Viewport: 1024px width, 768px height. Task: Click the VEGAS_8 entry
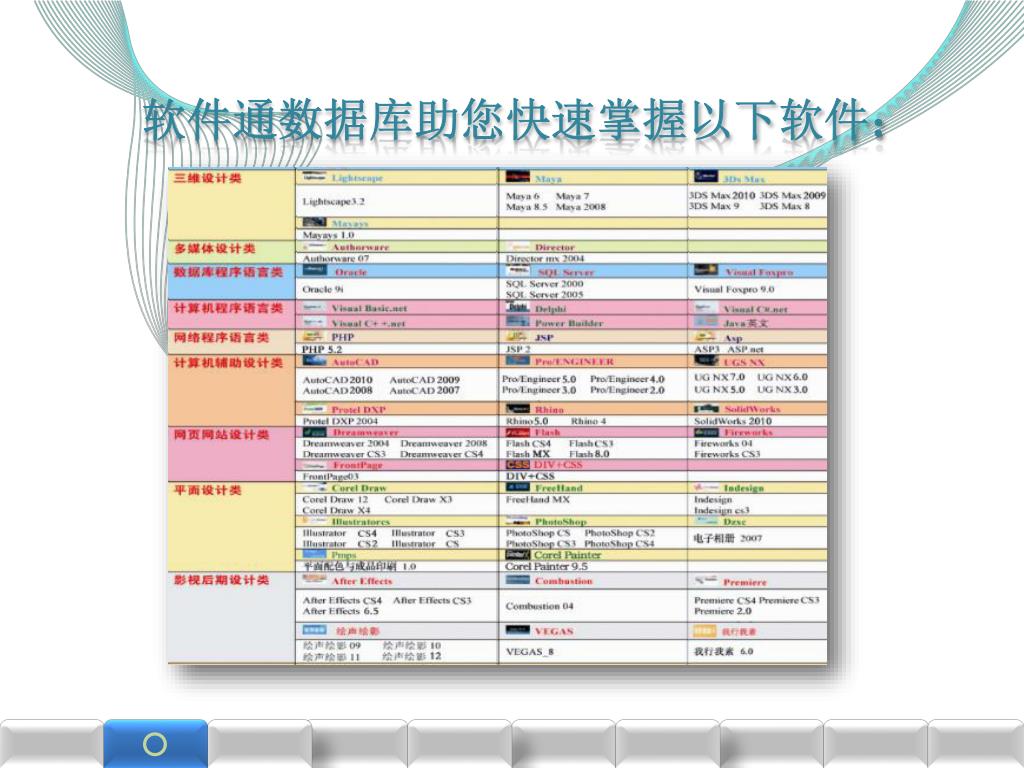[x=530, y=651]
